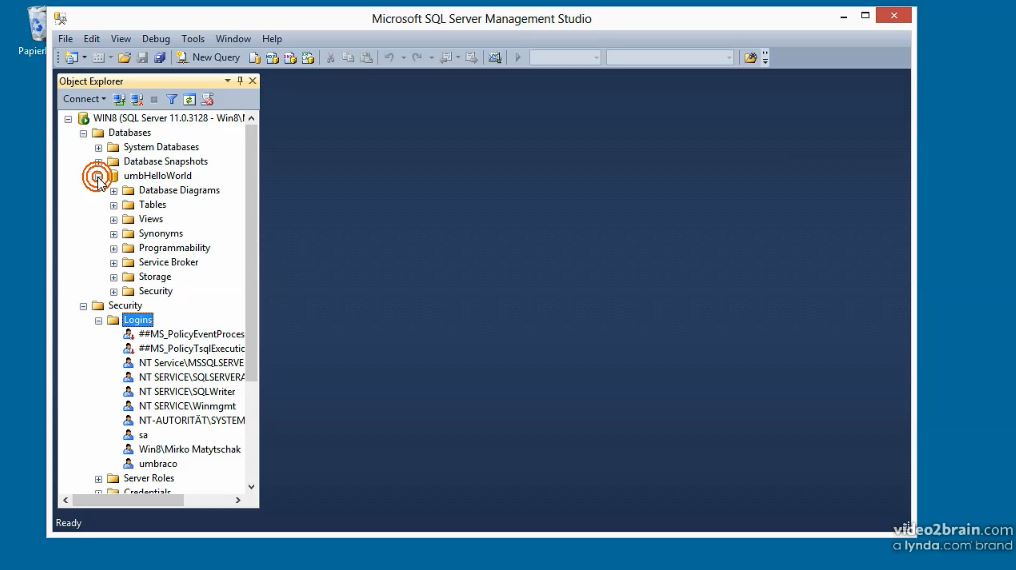Open a Database Engine Query icon
1016x570 pixels.
[255, 58]
